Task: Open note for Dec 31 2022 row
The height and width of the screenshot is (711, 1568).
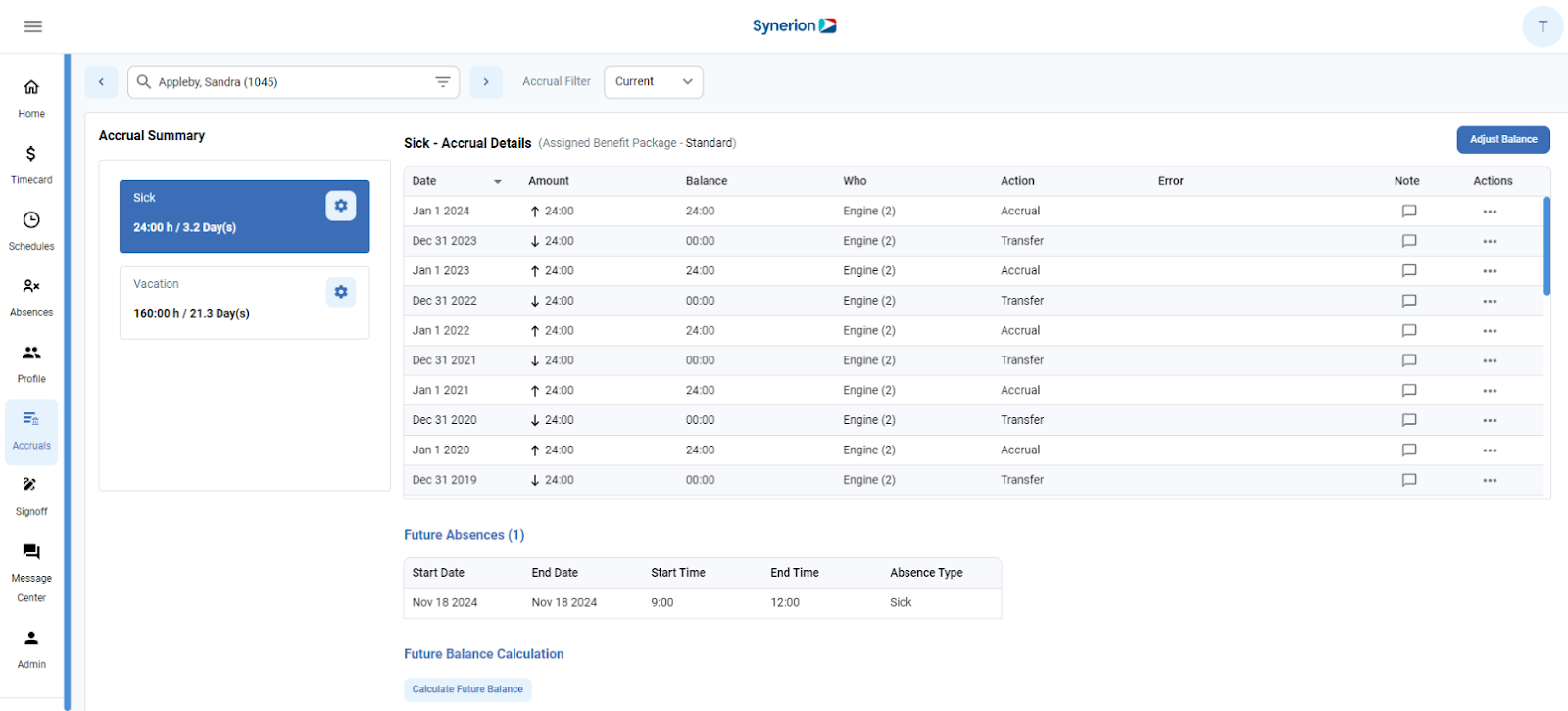Action: pyautogui.click(x=1409, y=301)
